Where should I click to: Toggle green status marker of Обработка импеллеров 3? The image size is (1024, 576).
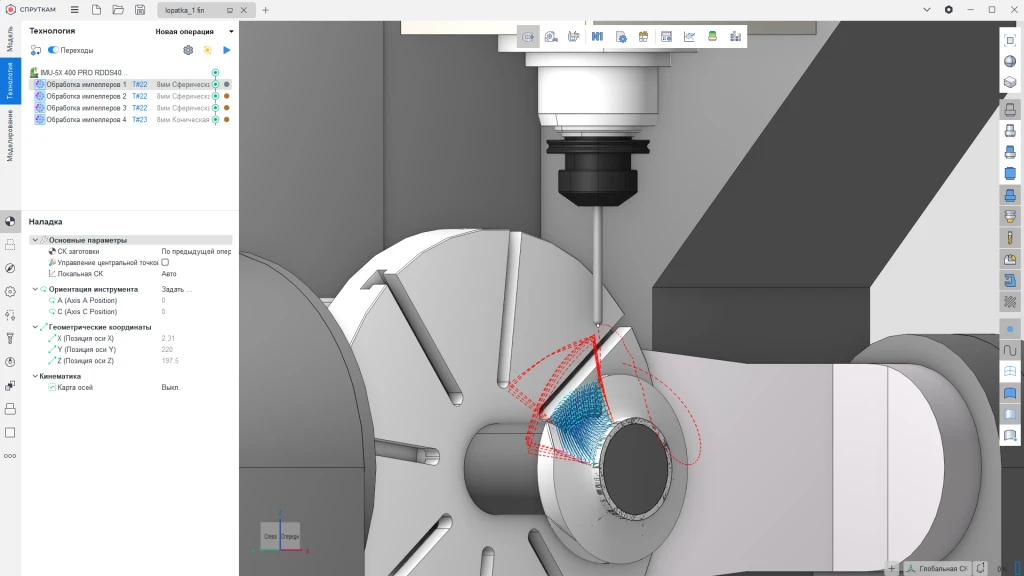click(216, 108)
